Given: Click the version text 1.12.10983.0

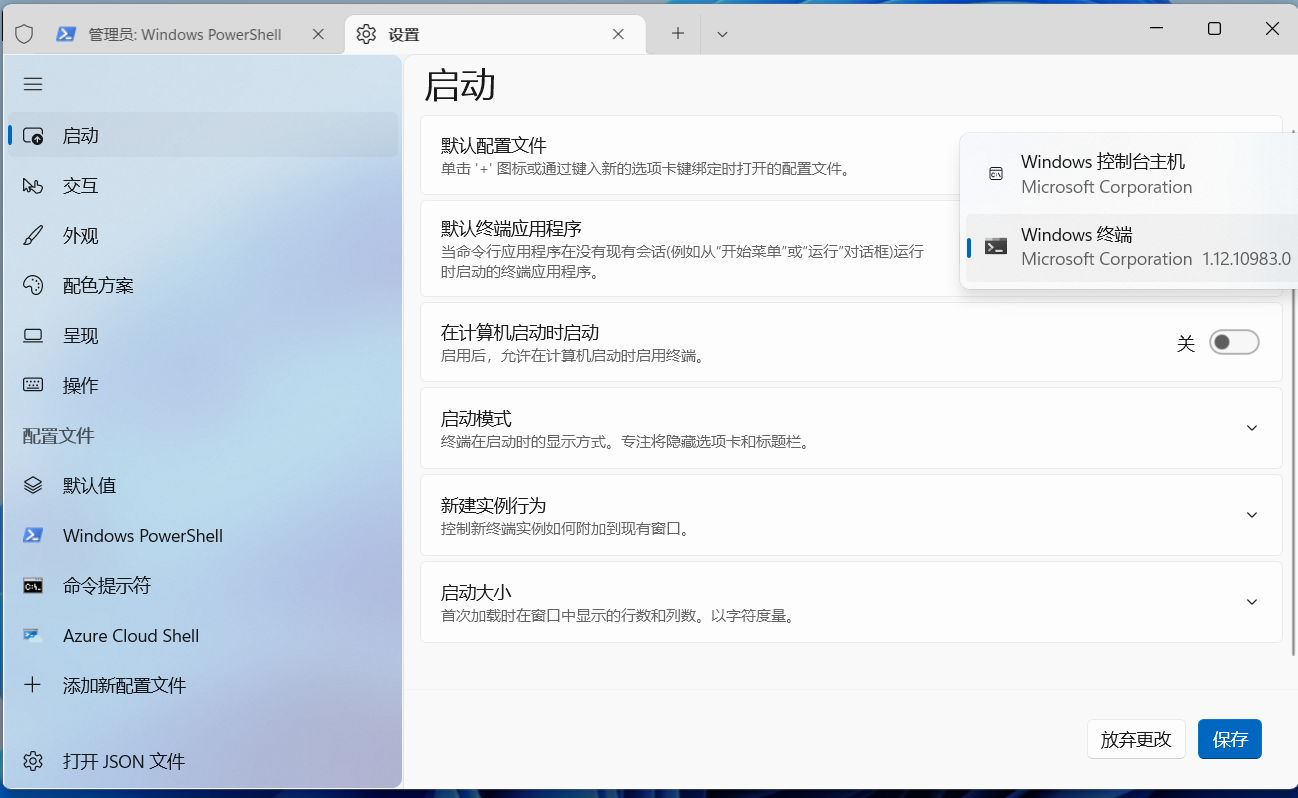Looking at the screenshot, I should pos(1247,259).
